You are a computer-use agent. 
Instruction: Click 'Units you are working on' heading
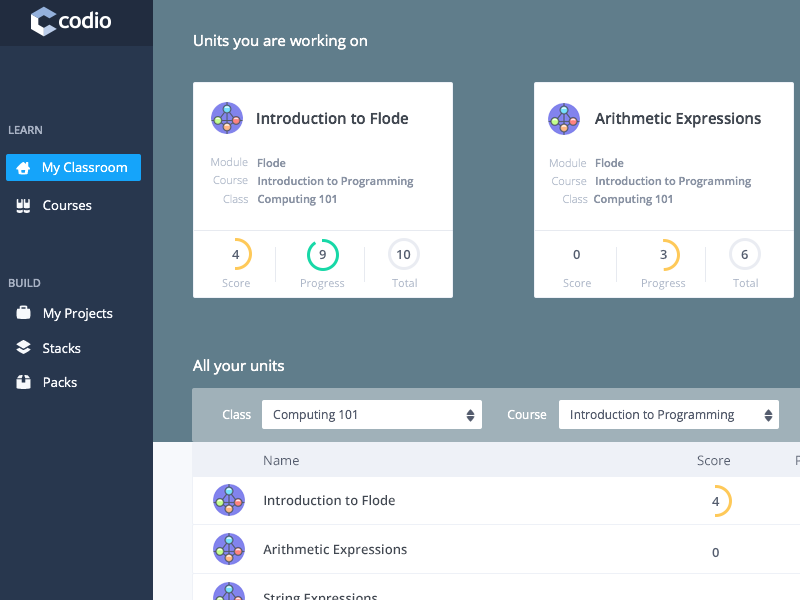280,41
